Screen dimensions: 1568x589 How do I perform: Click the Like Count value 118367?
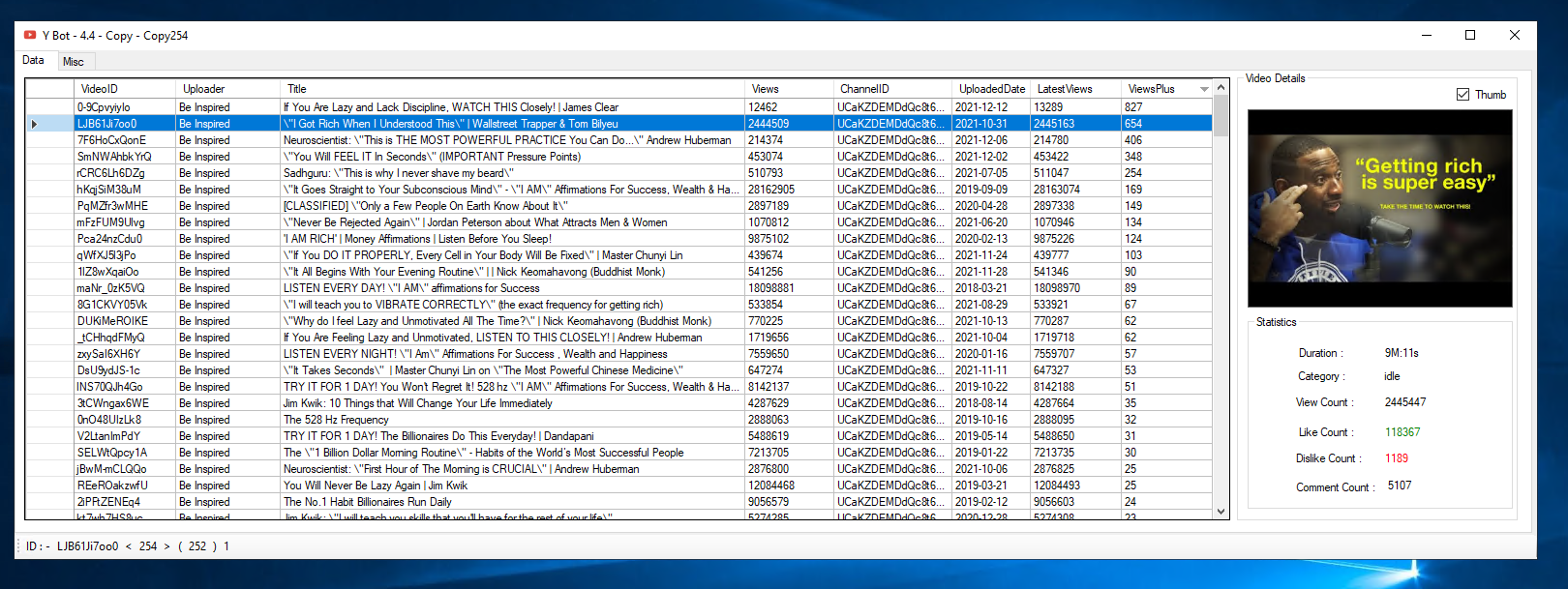click(1402, 432)
